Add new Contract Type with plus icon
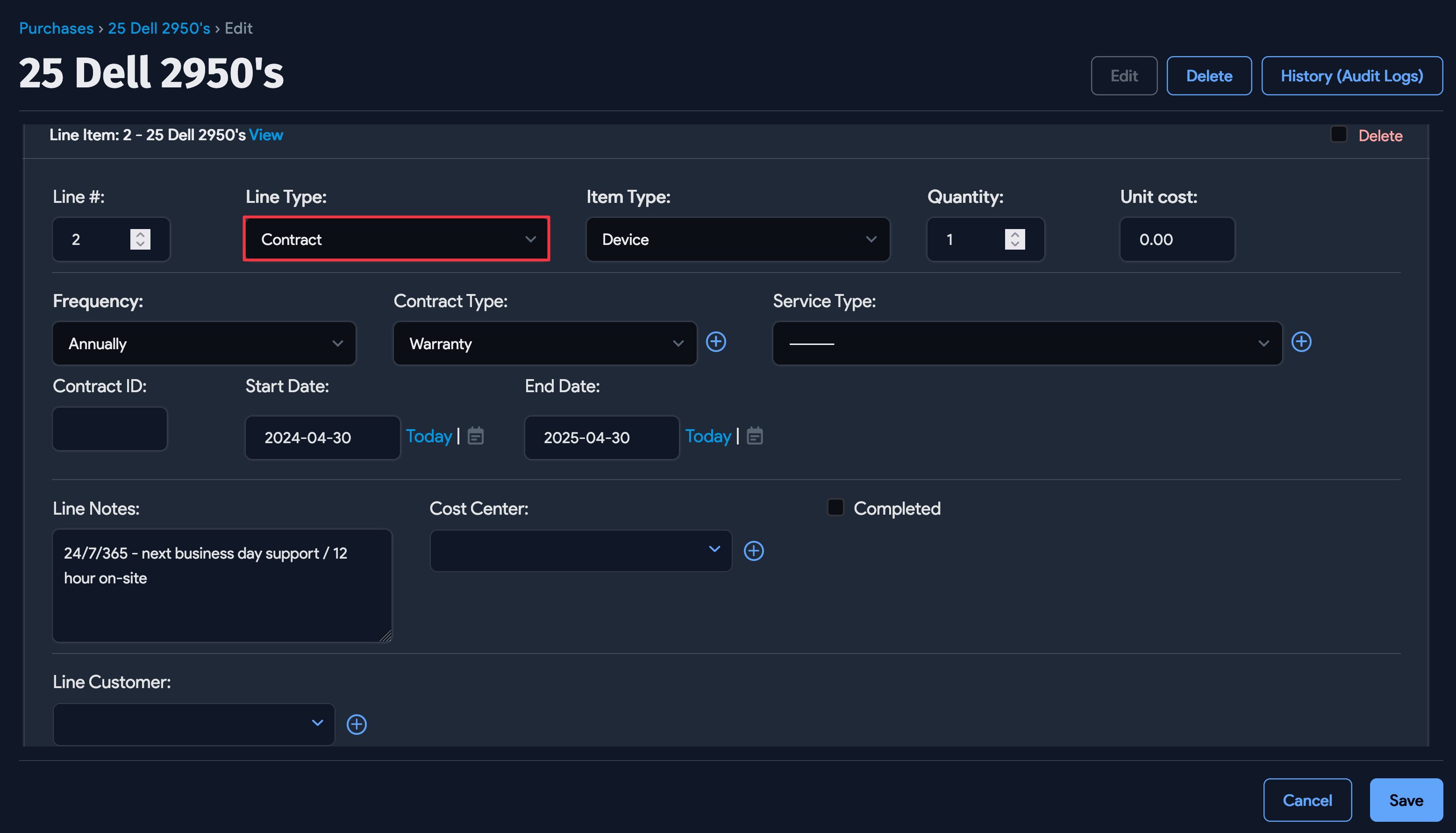Screen dimensions: 1456x833 (715, 342)
